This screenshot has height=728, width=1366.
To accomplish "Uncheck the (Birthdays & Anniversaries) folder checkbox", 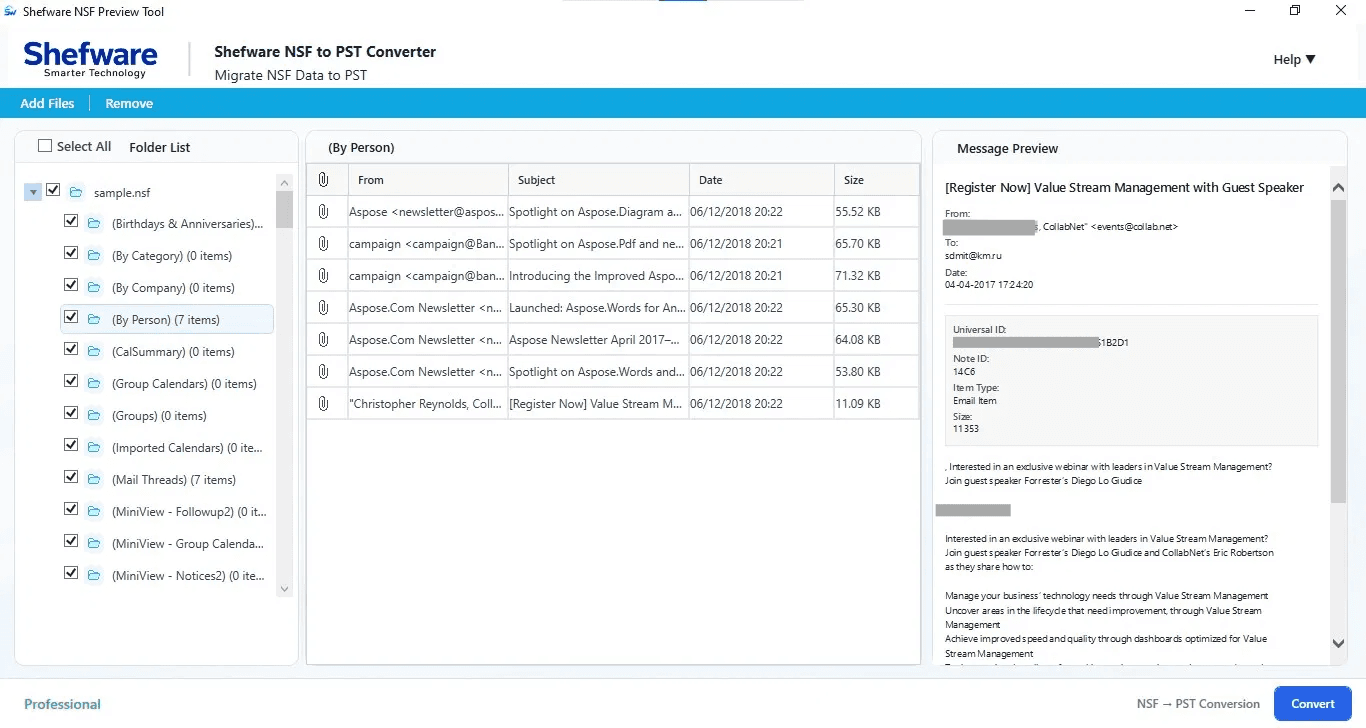I will pos(71,222).
